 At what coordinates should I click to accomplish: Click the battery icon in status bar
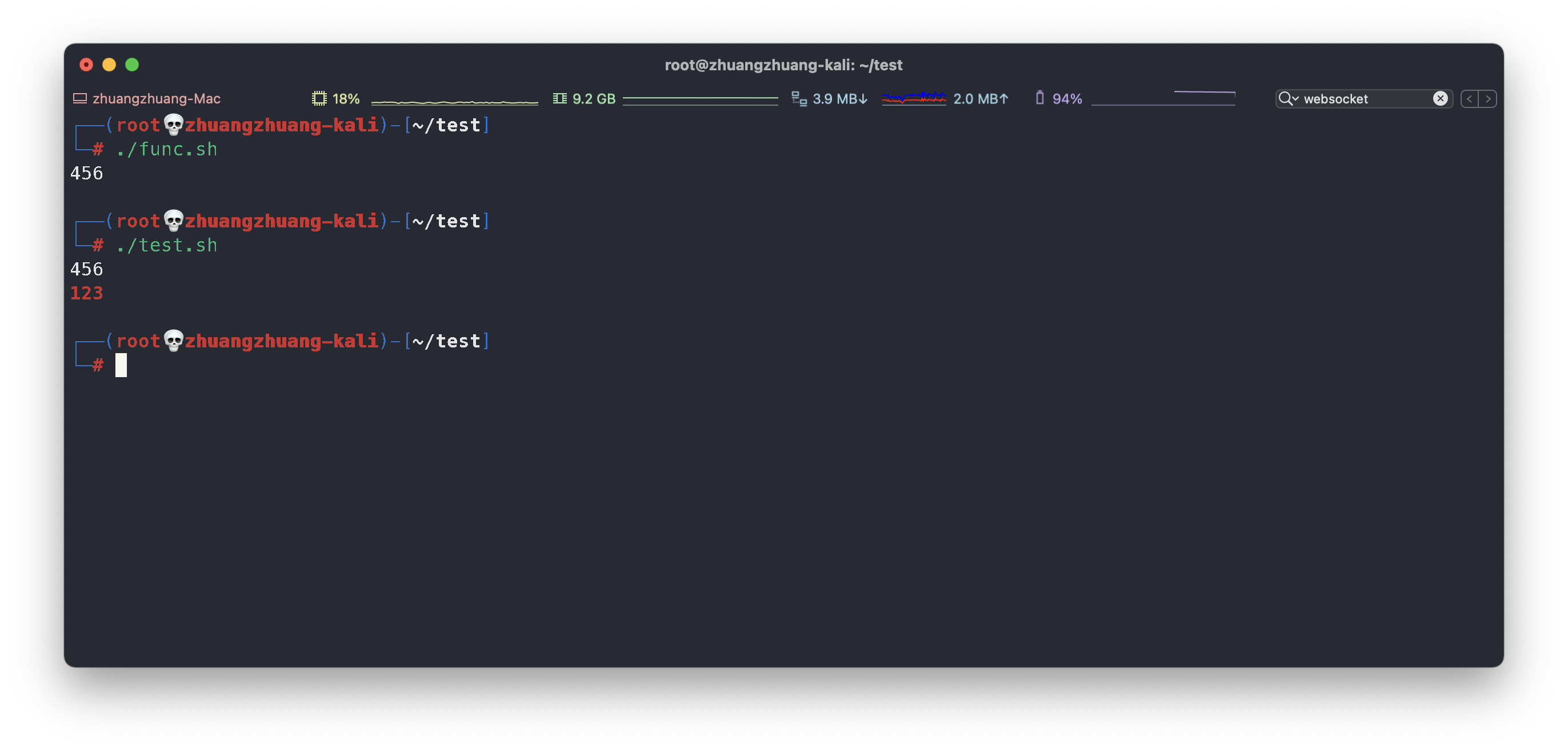coord(1039,98)
